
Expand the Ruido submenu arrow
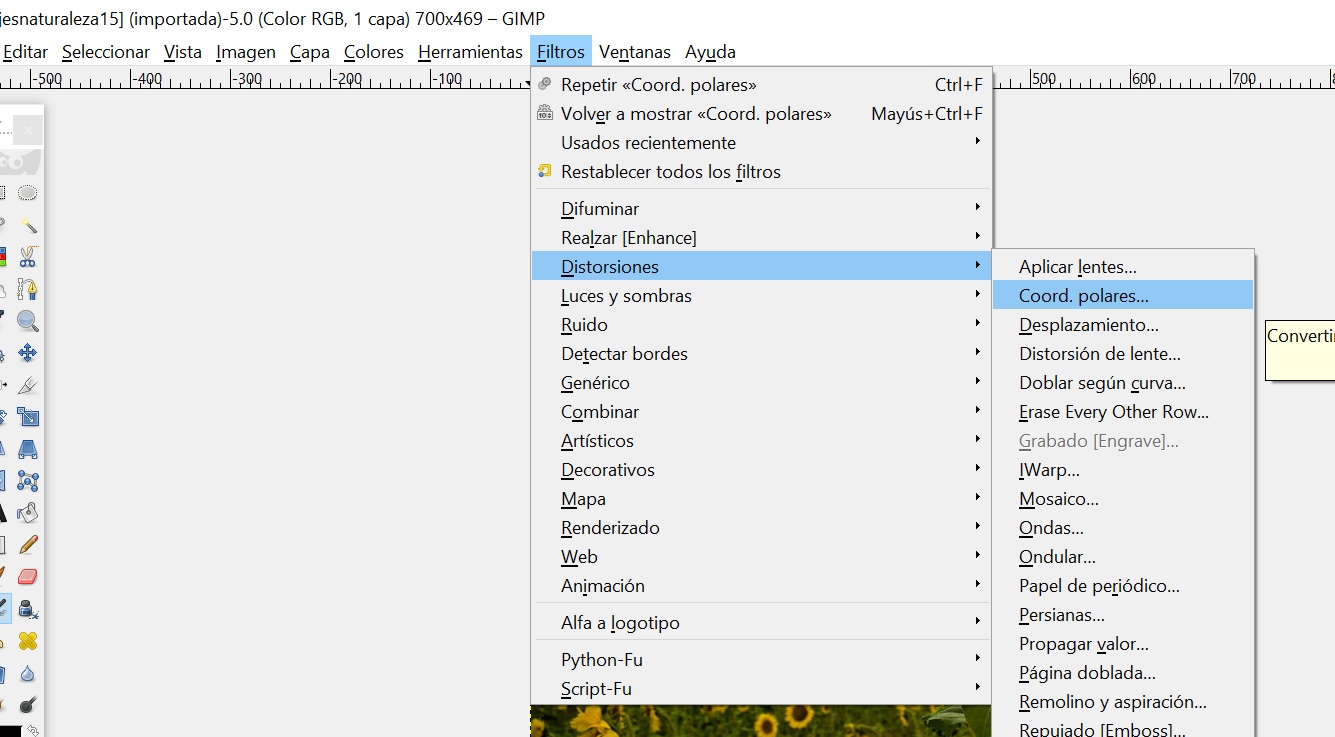pyautogui.click(x=977, y=324)
